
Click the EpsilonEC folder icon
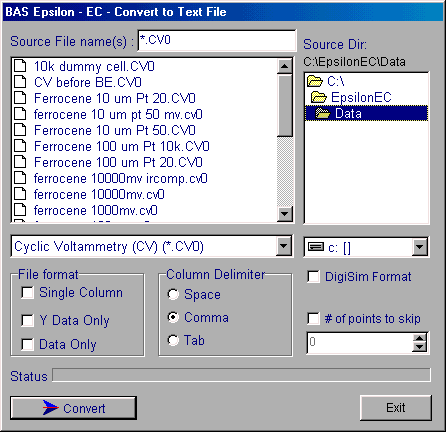click(319, 97)
